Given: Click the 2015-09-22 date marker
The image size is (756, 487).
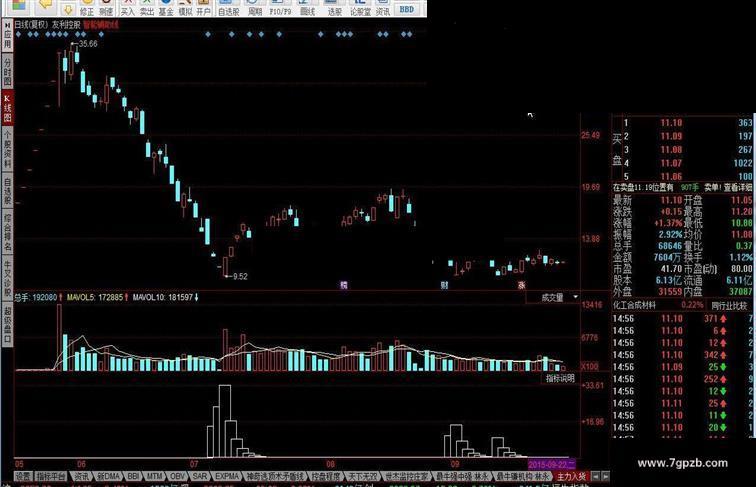Looking at the screenshot, I should tap(552, 465).
